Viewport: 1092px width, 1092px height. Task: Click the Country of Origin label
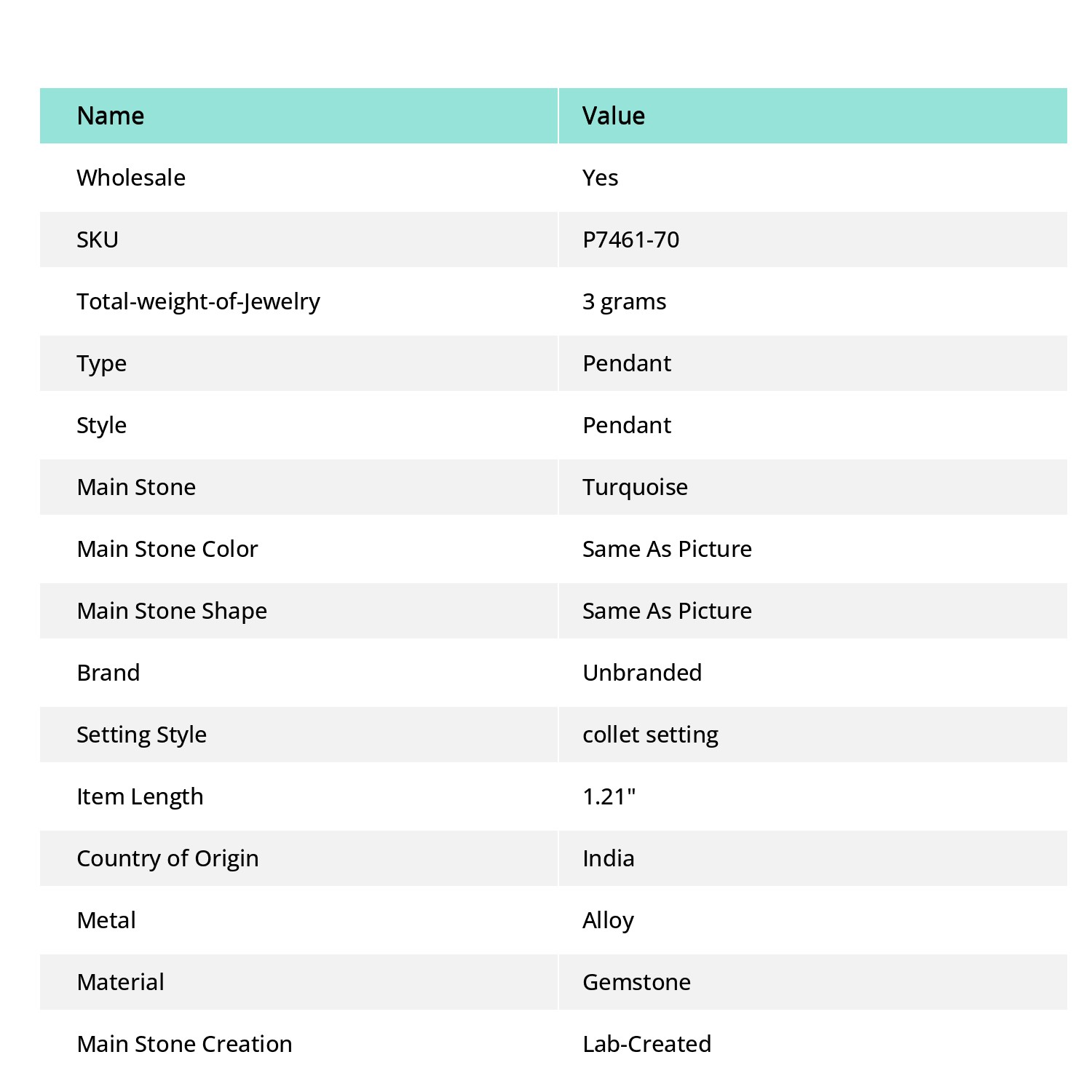(x=168, y=858)
